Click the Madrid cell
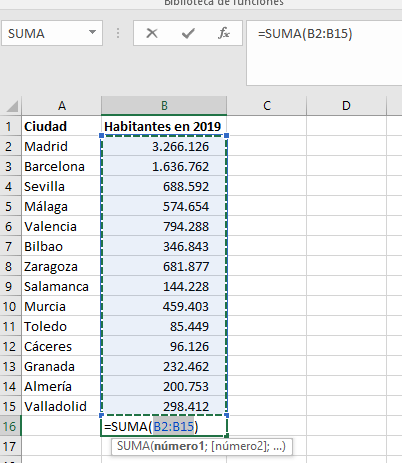402x463 pixels. coord(62,146)
